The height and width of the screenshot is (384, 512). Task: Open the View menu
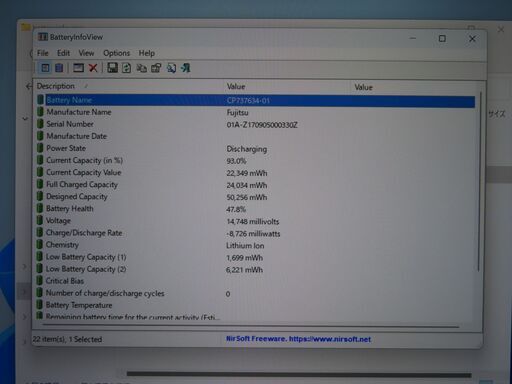(x=86, y=53)
